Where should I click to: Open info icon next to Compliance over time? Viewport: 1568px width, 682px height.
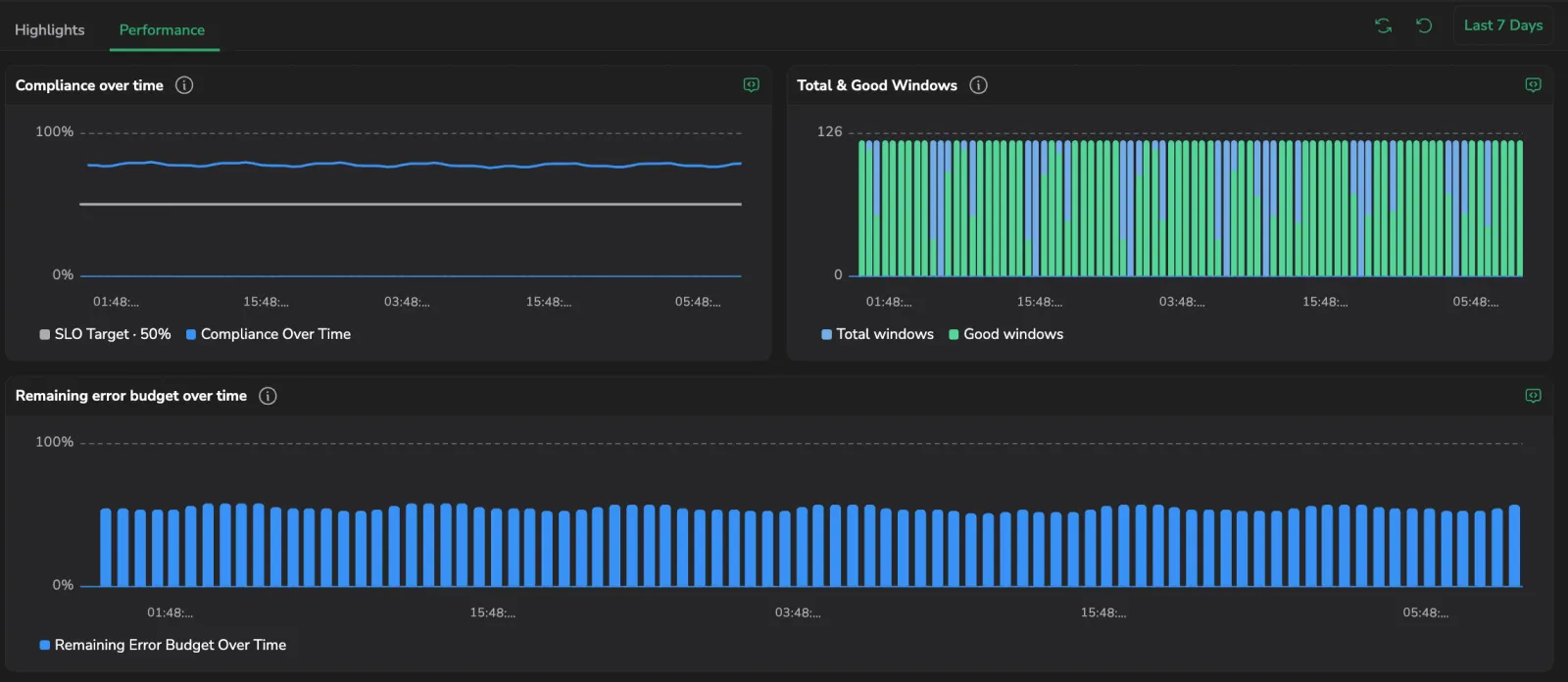184,85
